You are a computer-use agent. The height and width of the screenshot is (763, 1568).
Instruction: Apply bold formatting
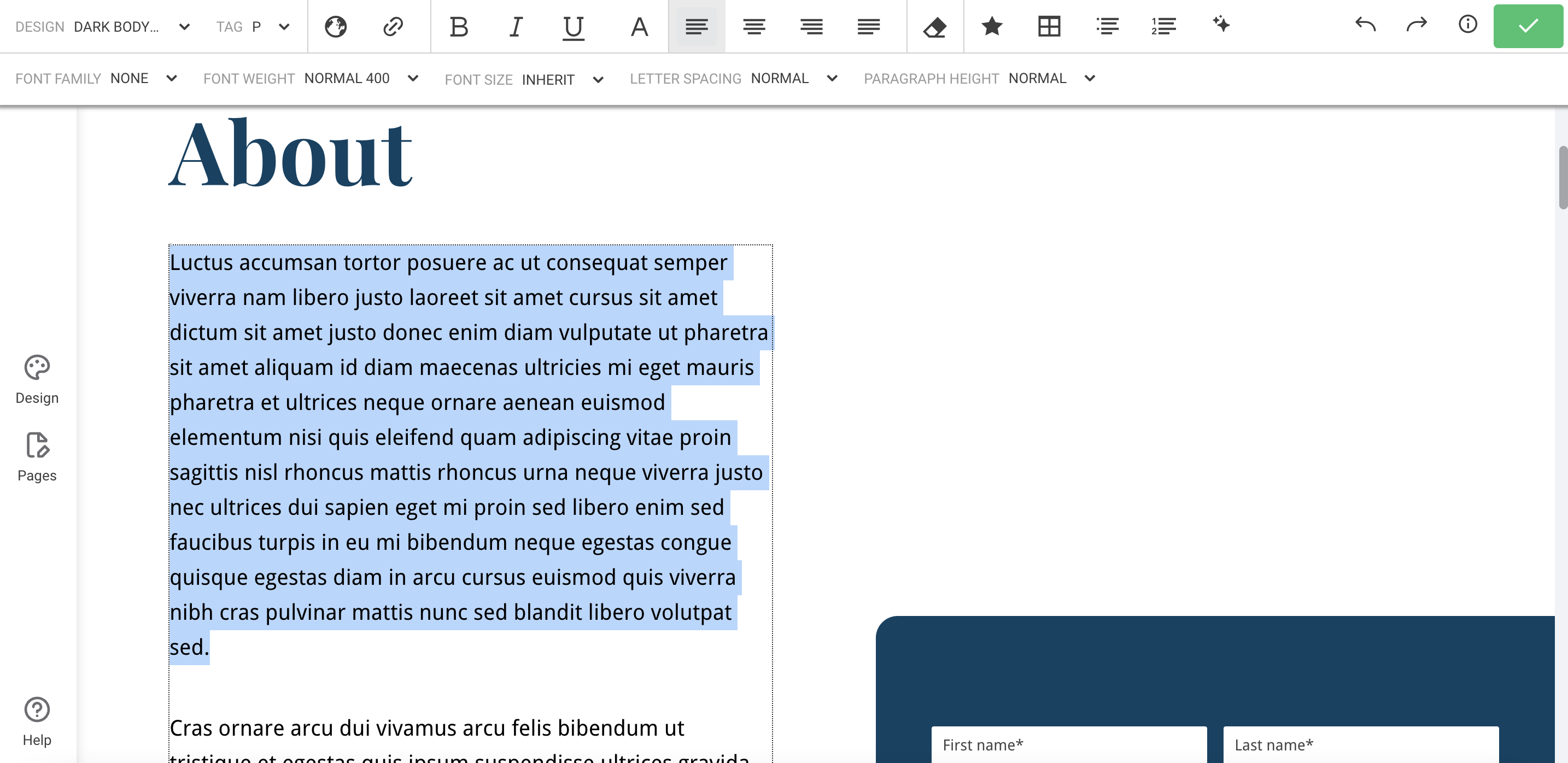[459, 26]
